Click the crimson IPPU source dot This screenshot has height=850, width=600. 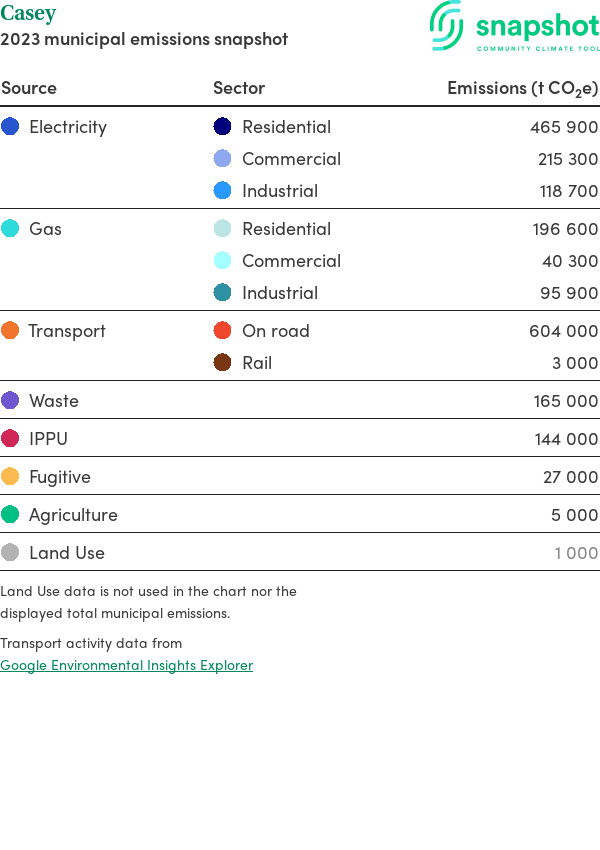pos(10,438)
